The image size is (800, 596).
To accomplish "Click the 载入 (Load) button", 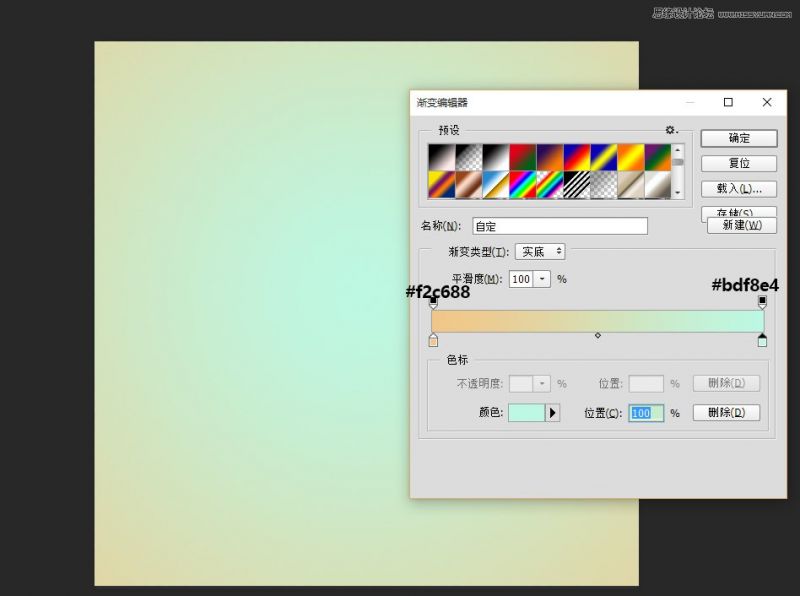I will [738, 188].
